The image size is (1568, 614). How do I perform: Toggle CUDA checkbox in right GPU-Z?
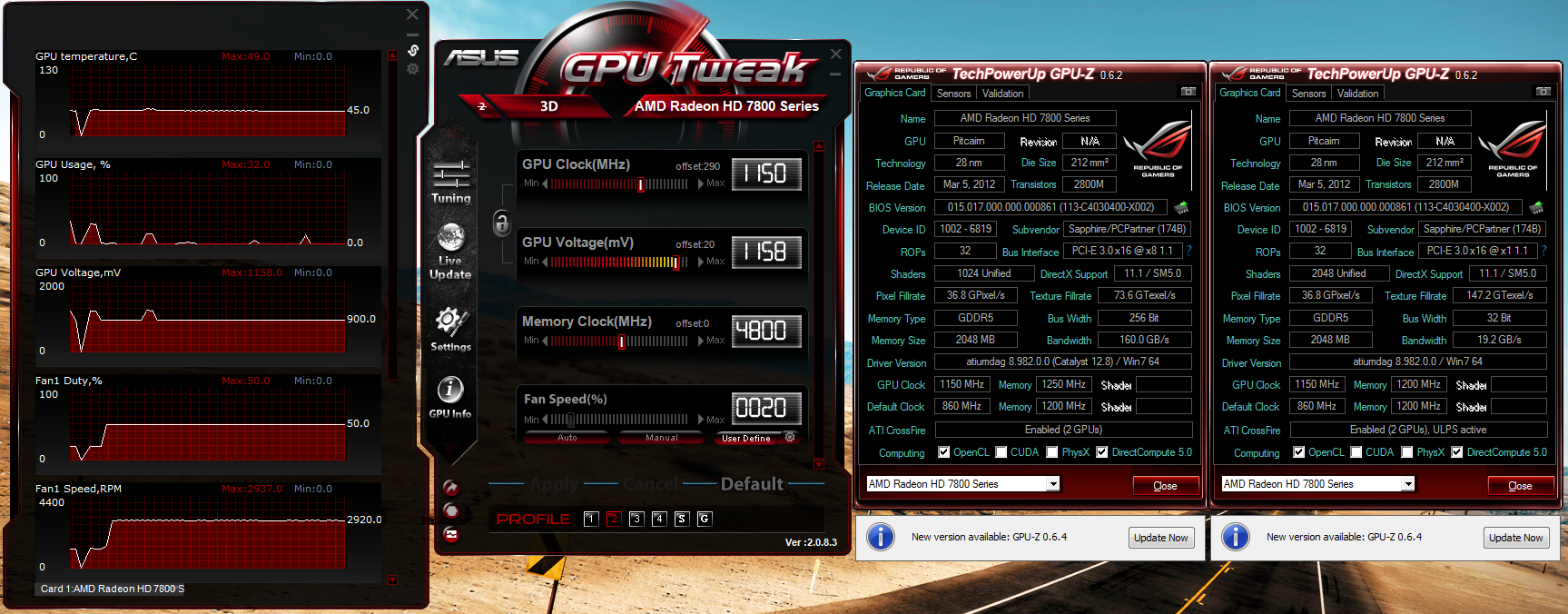point(1356,452)
